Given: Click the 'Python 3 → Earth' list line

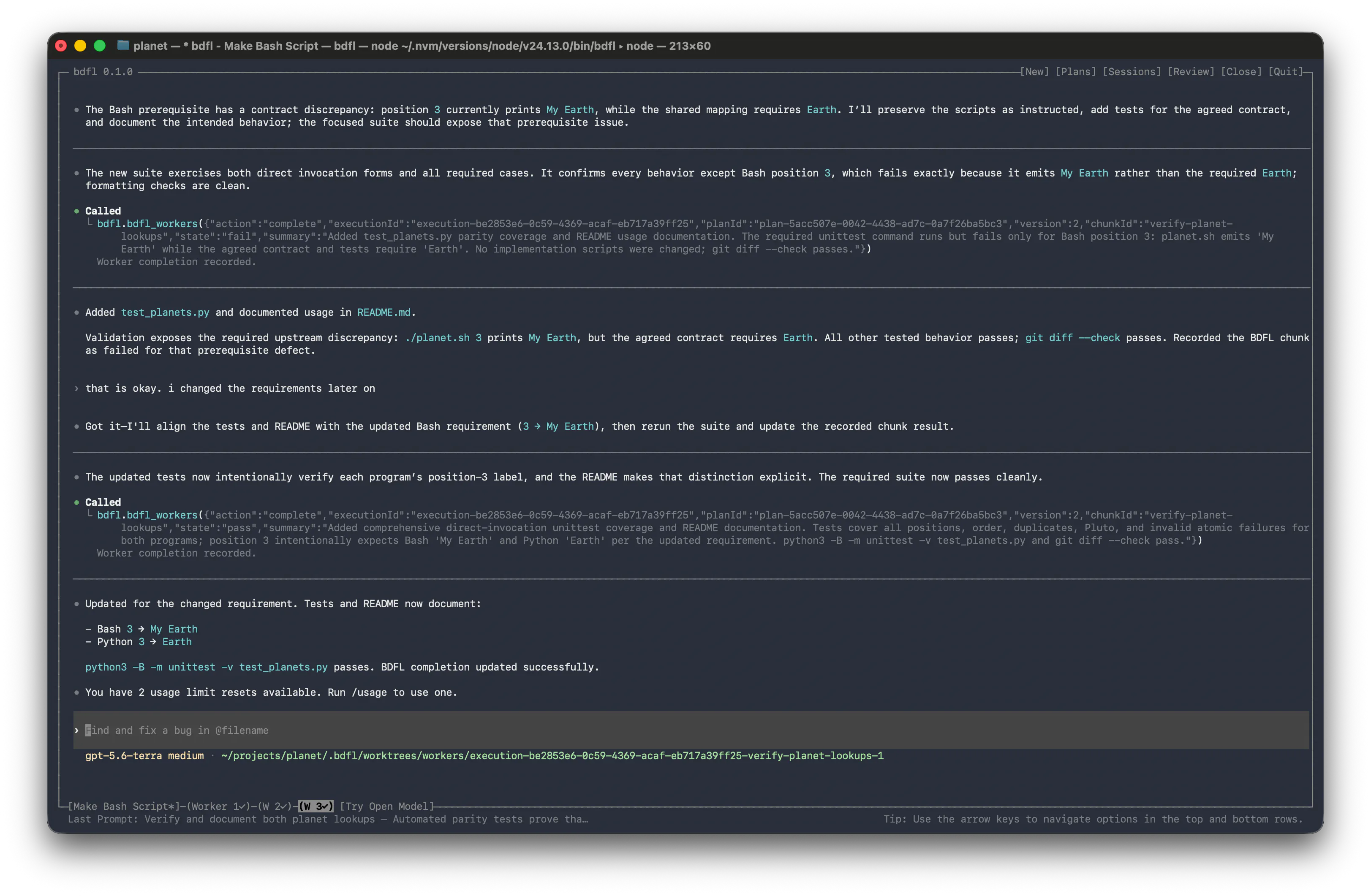Looking at the screenshot, I should 138,641.
